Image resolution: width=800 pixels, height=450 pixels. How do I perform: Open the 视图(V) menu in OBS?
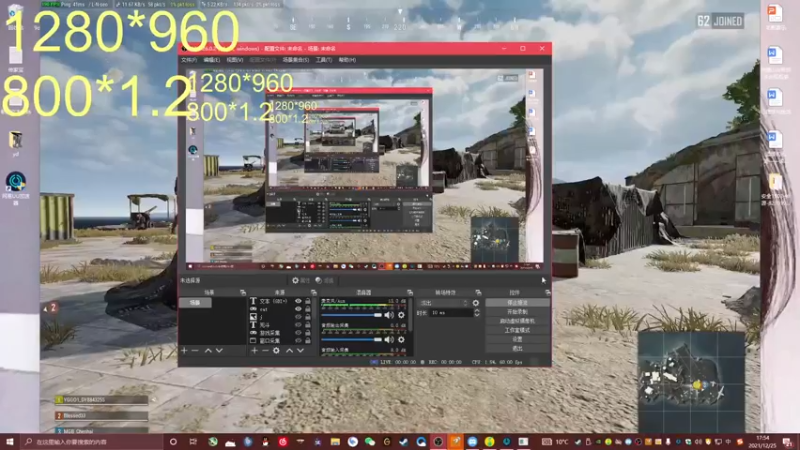pos(235,60)
